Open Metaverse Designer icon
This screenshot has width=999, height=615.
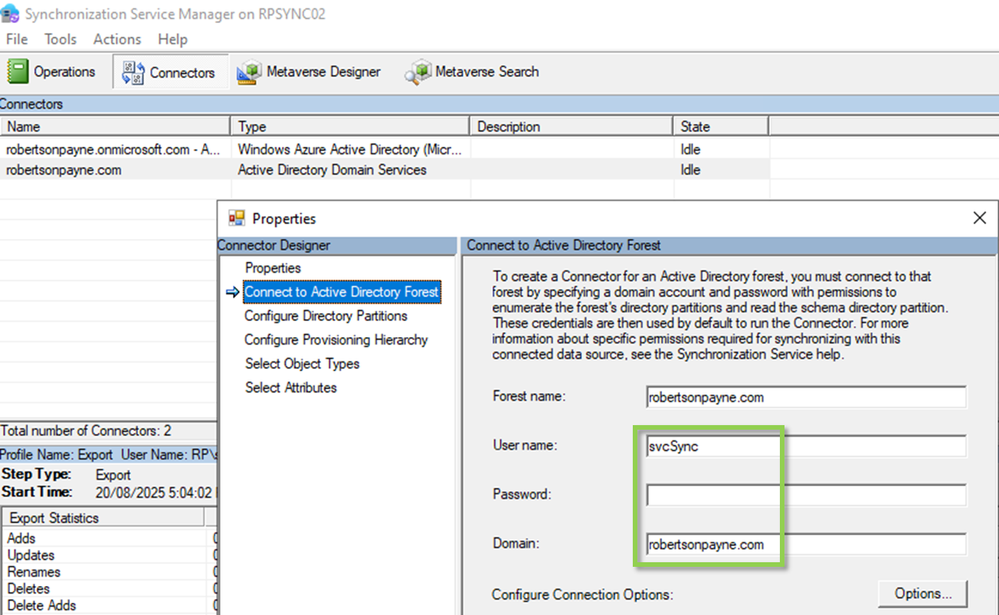(x=249, y=72)
